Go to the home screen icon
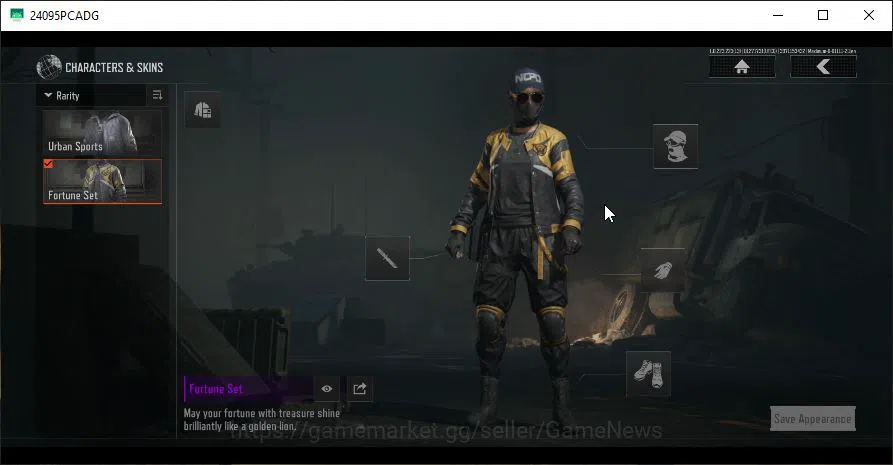This screenshot has height=465, width=893. click(x=742, y=67)
